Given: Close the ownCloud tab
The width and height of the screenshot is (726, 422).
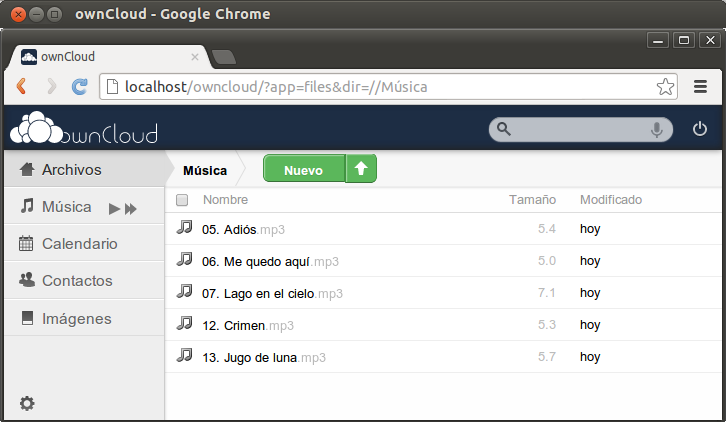Looking at the screenshot, I should click(x=195, y=57).
